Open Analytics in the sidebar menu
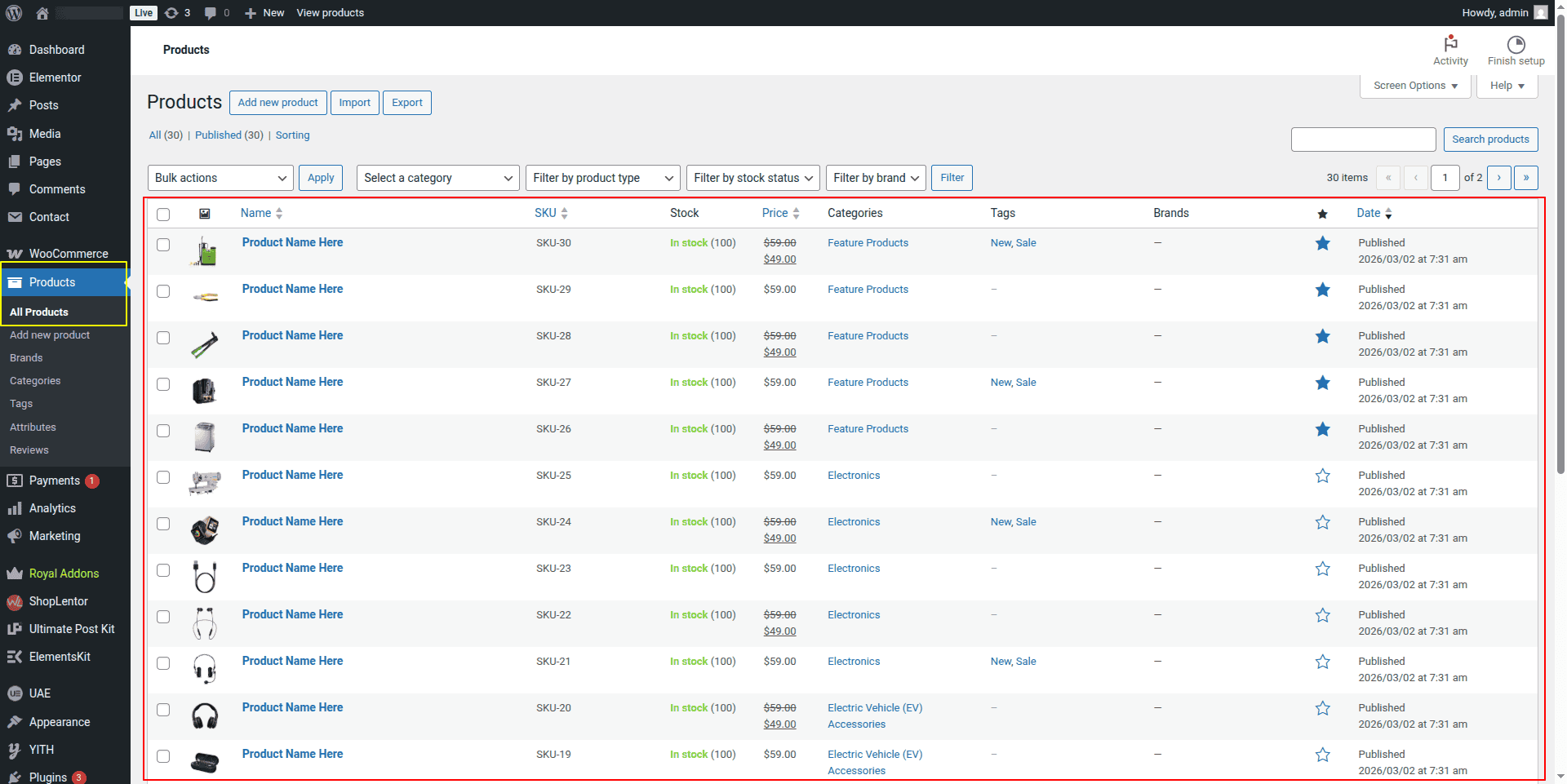 (52, 508)
